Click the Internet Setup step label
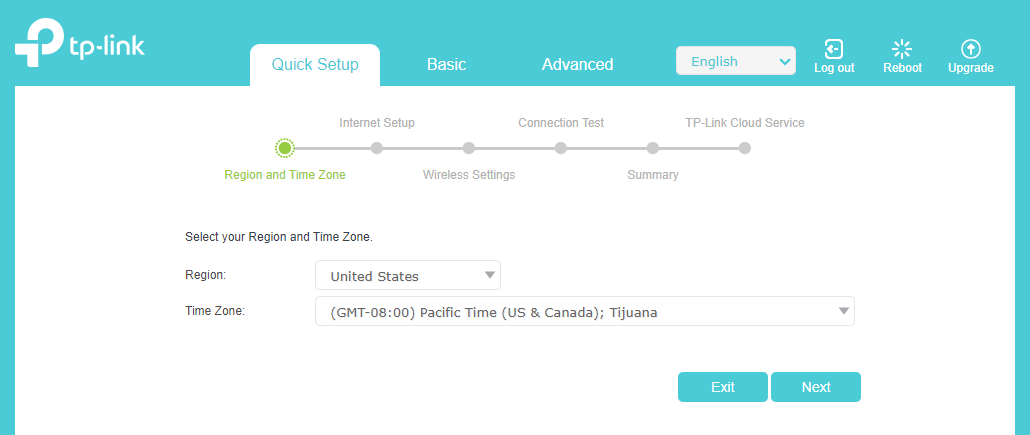The width and height of the screenshot is (1030, 435). tap(377, 123)
